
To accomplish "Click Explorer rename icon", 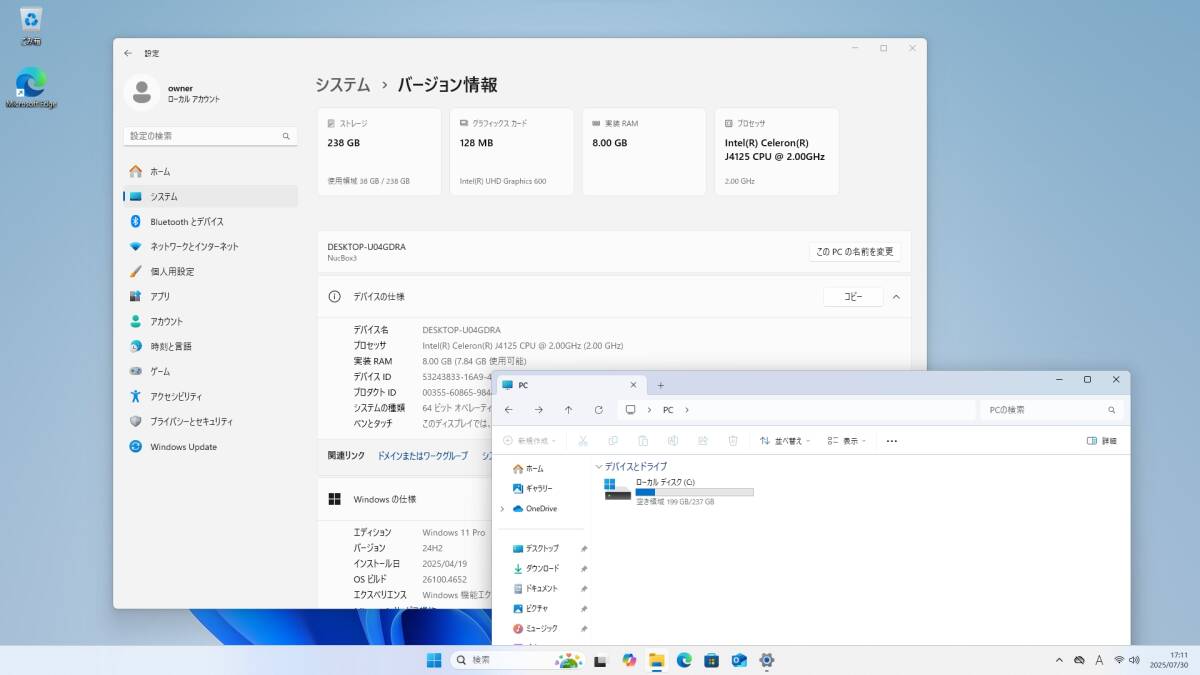I will (673, 440).
